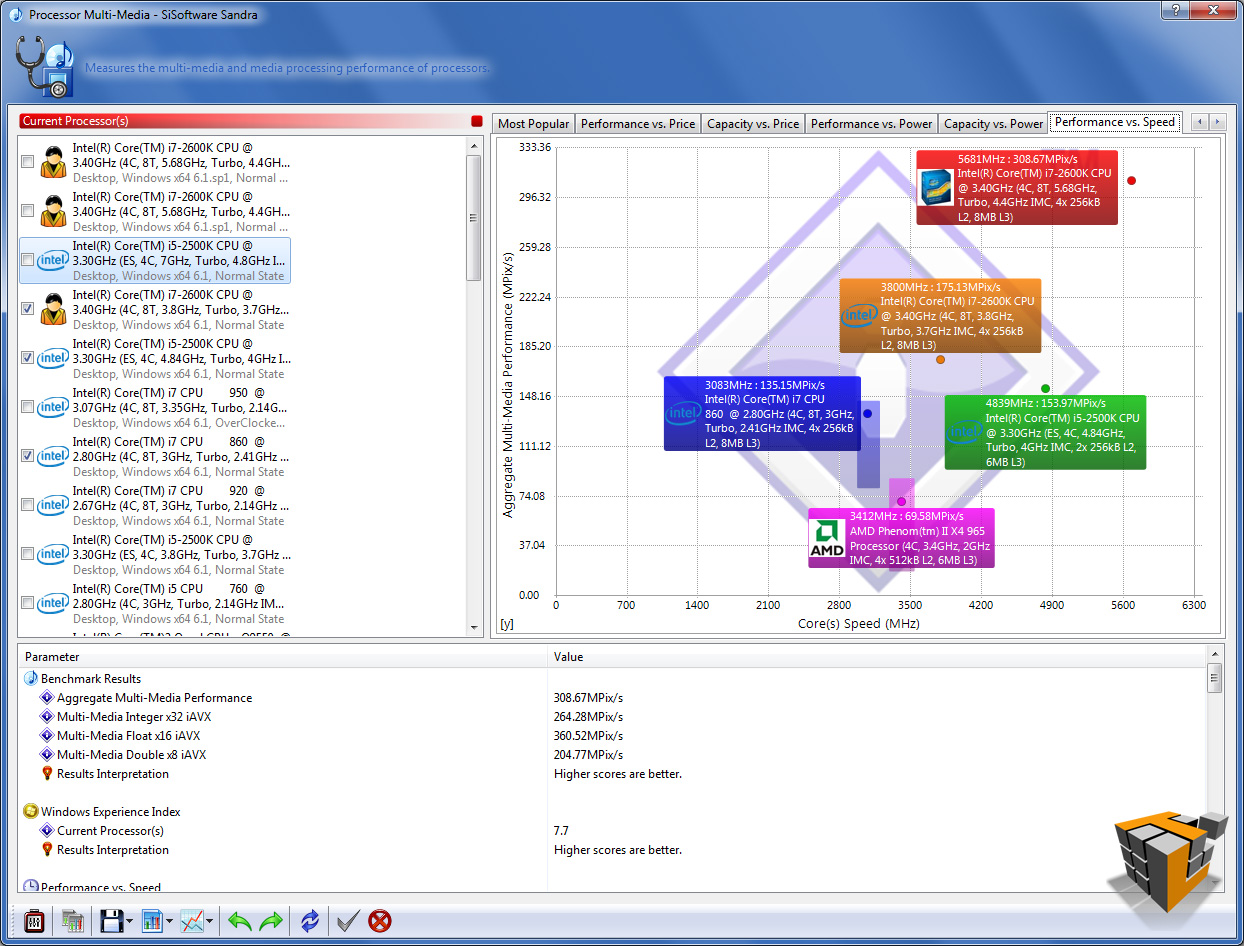This screenshot has height=946, width=1244.
Task: Uncheck the i7-2600K 3.8GHz processor checkbox
Action: tap(27, 309)
